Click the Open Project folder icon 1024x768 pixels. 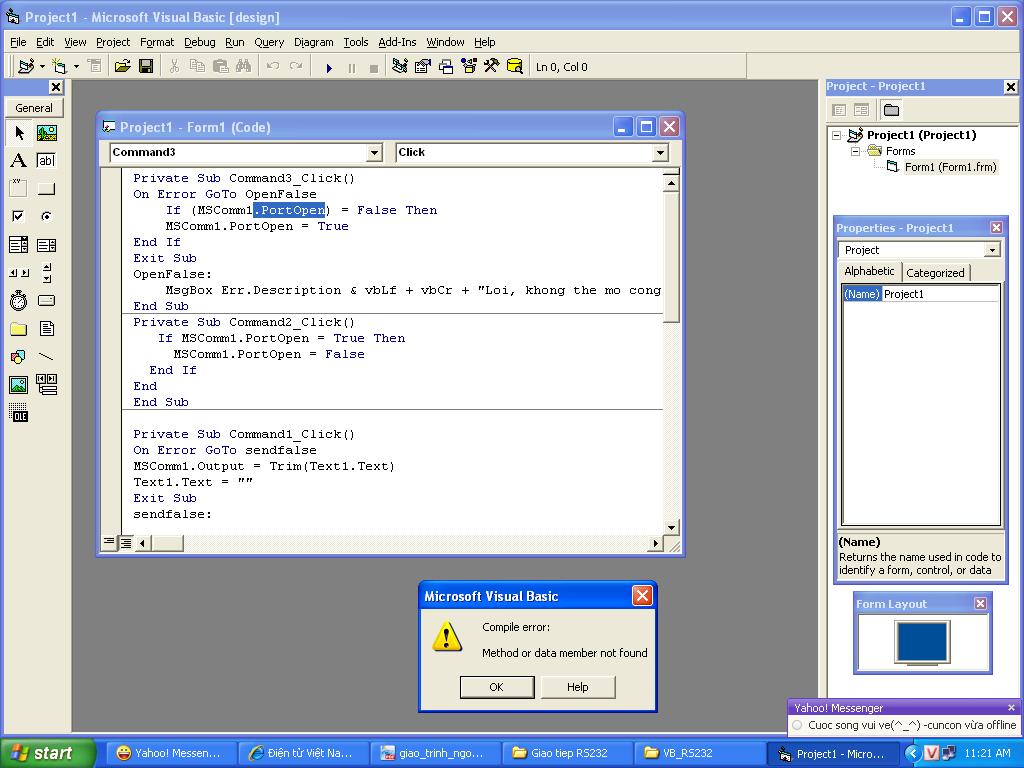[x=122, y=67]
